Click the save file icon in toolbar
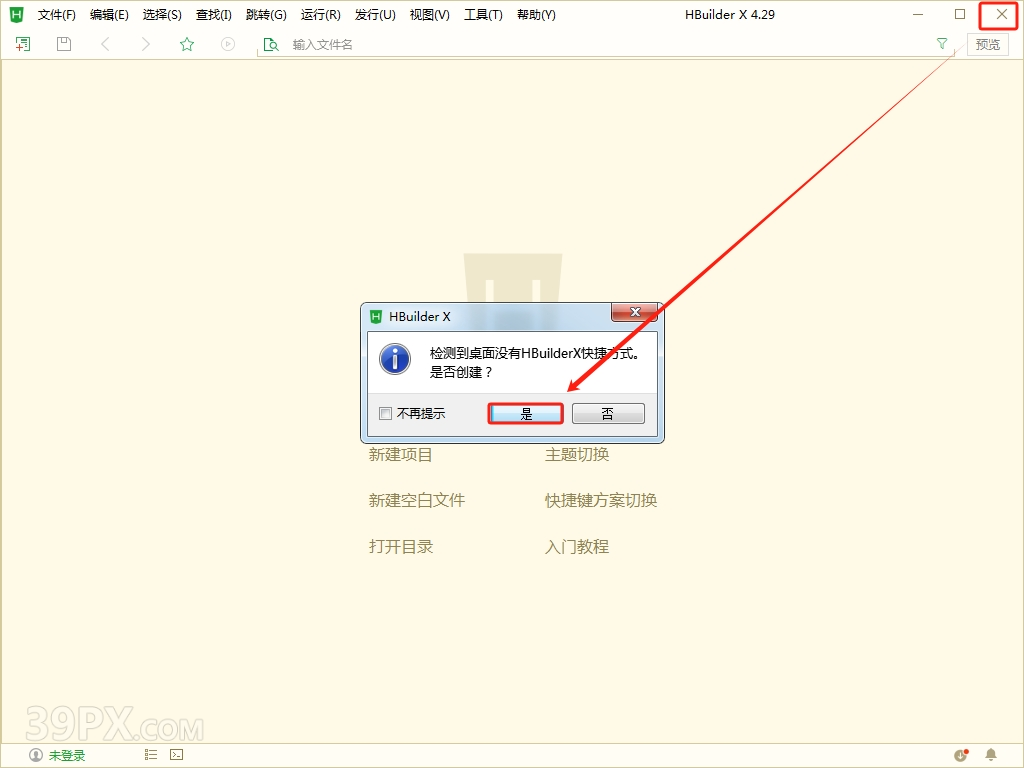This screenshot has height=768, width=1024. pyautogui.click(x=64, y=44)
